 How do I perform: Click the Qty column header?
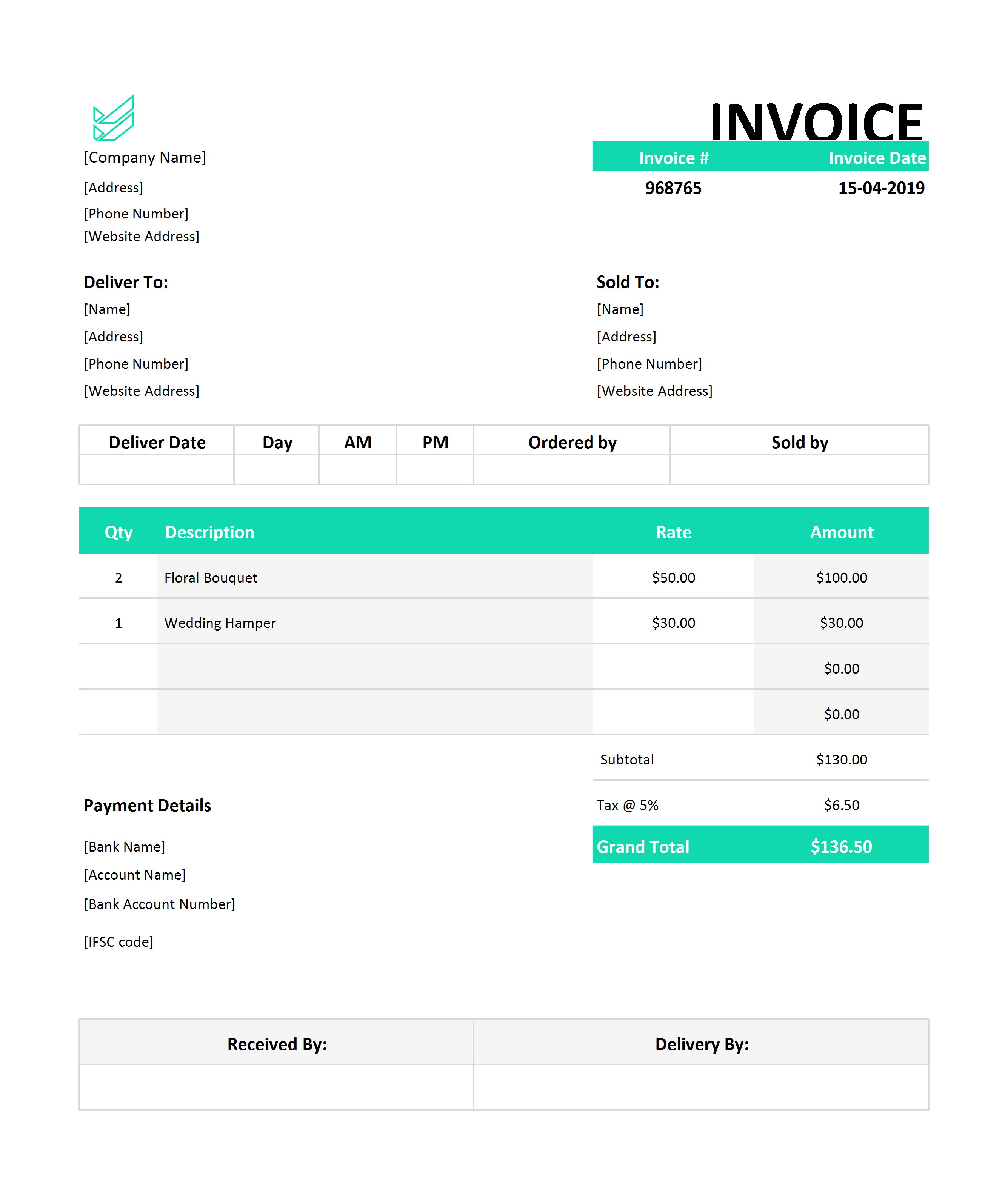[118, 532]
